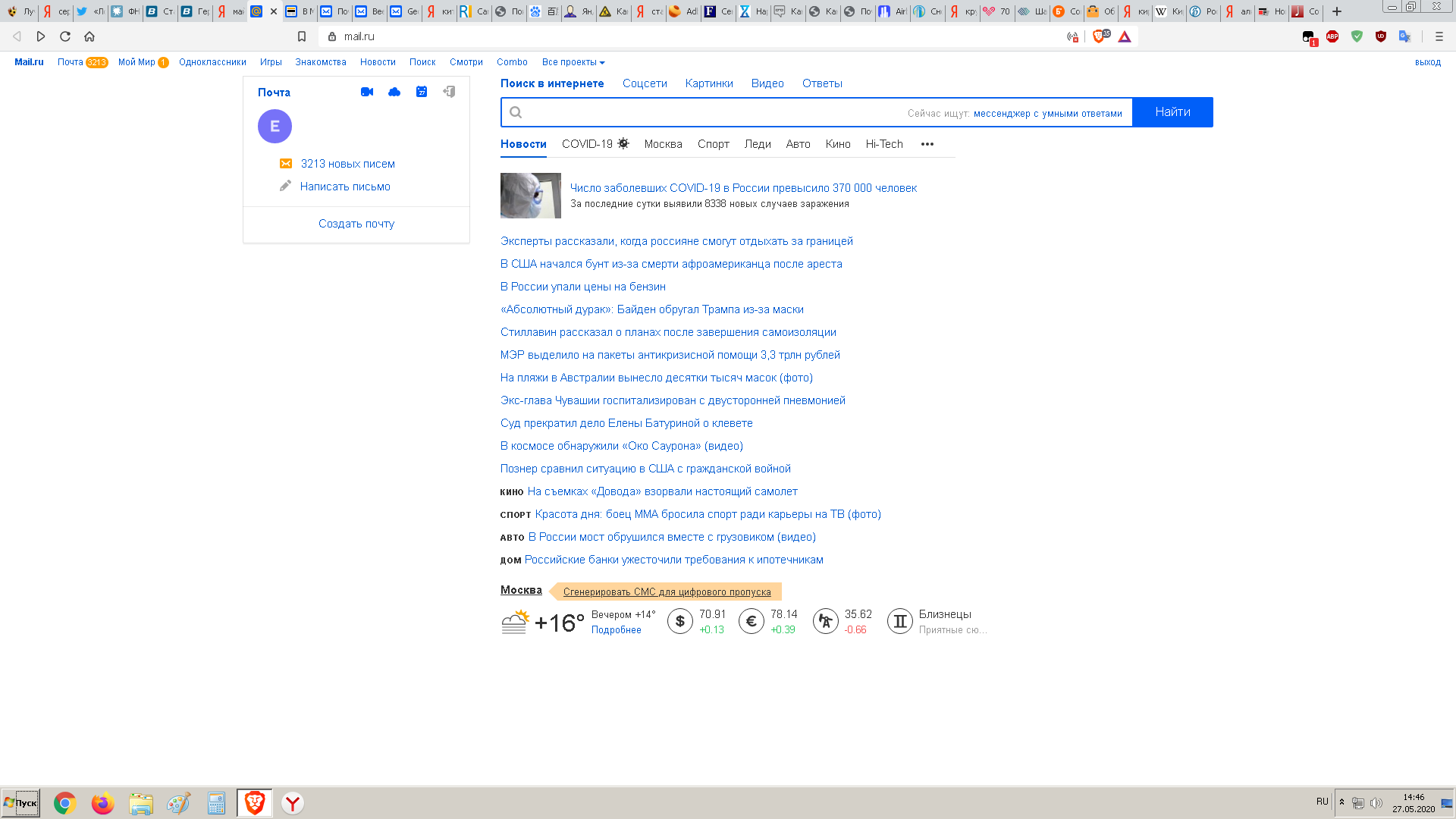Open the Combo section link

coord(512,62)
